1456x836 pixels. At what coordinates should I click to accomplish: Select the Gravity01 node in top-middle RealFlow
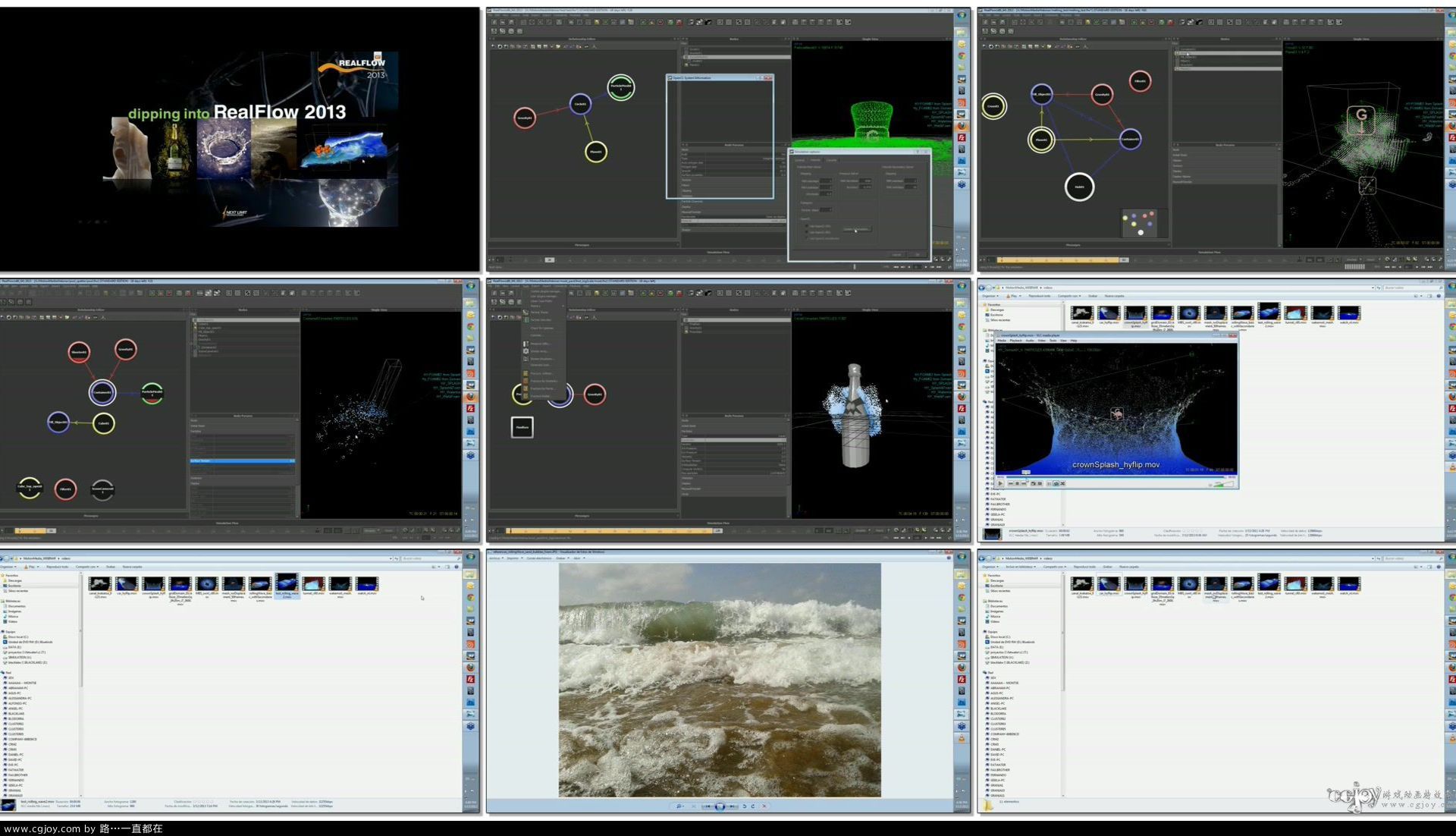(x=525, y=118)
